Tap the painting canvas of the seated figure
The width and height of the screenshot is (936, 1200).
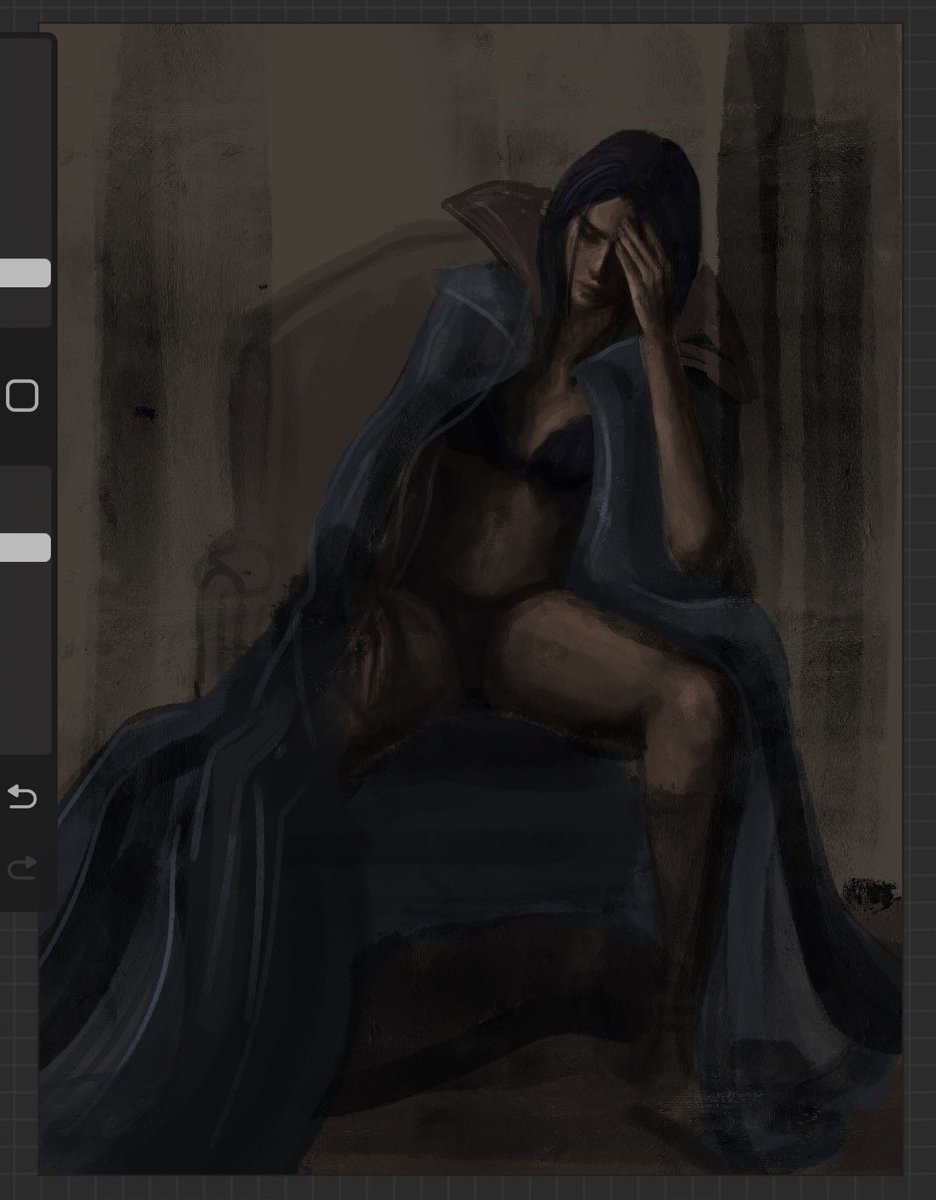pos(472,598)
